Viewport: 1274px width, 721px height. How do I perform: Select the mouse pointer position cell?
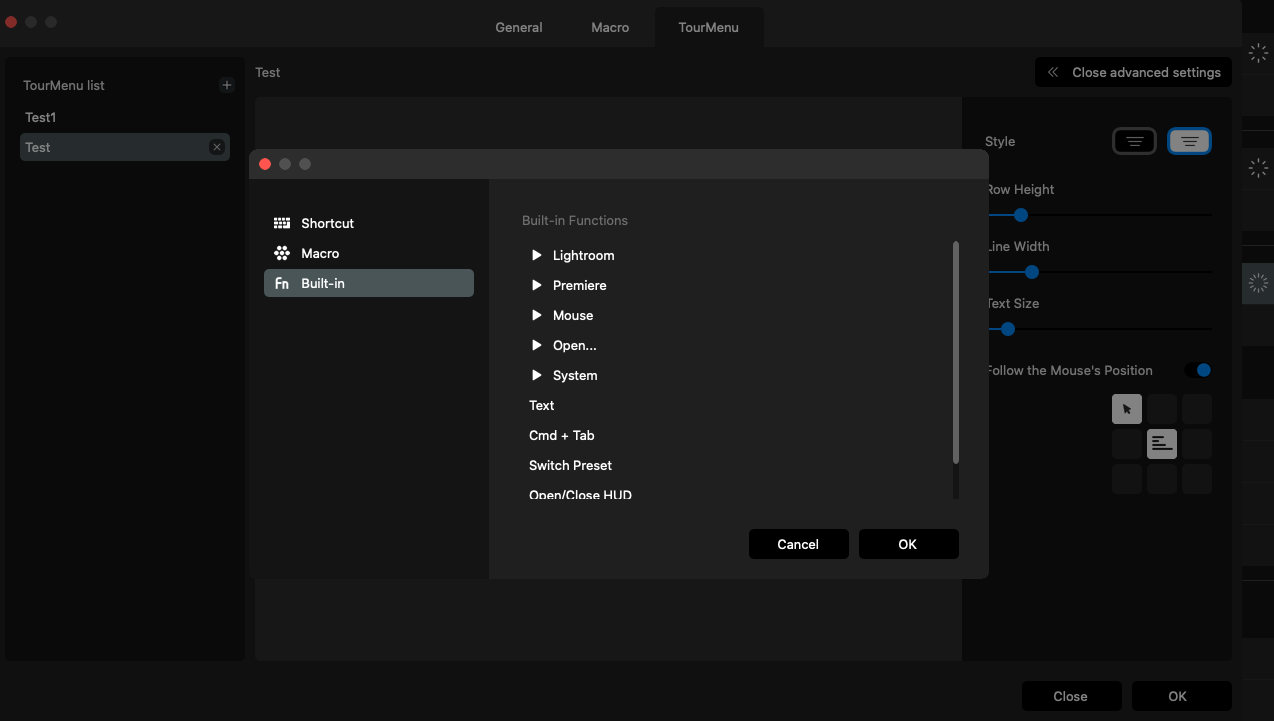[1127, 409]
